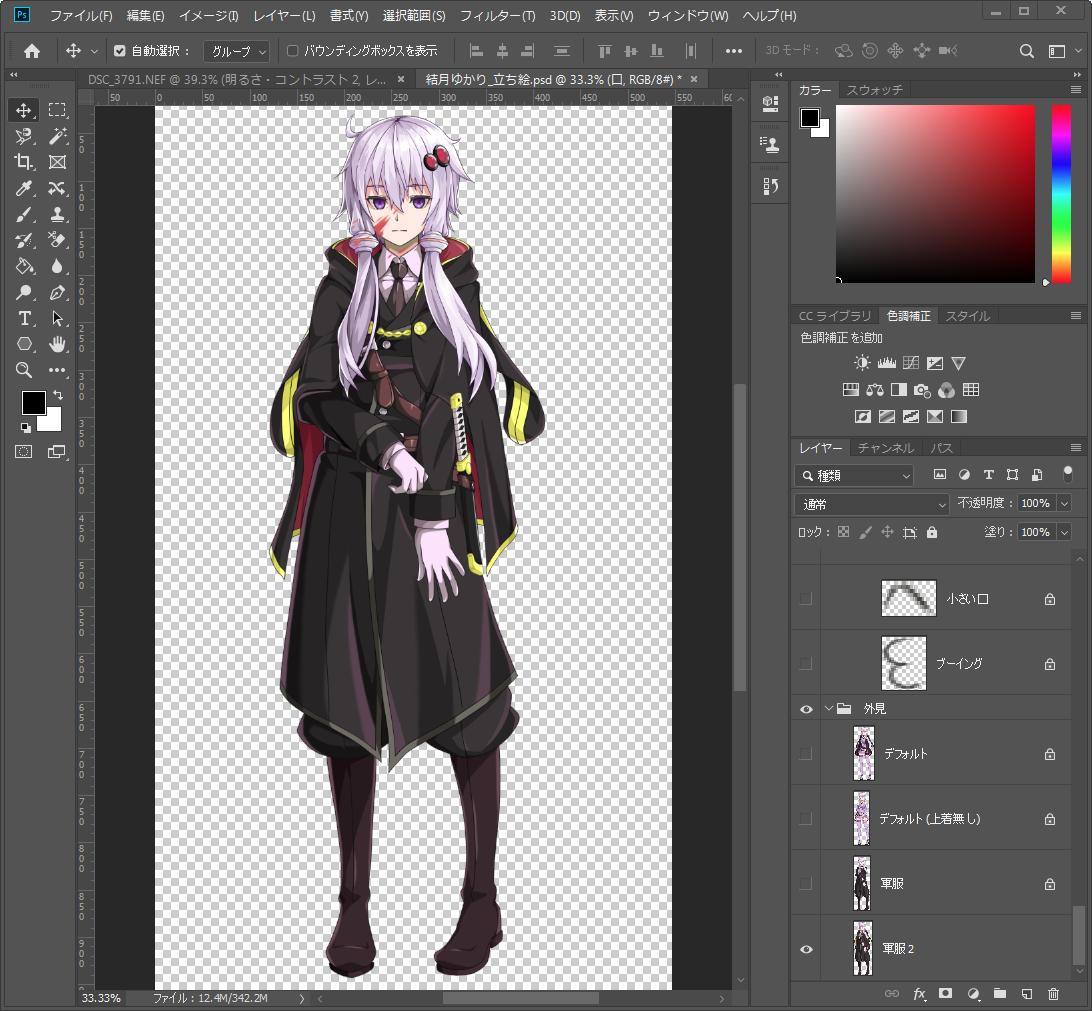Create a new layer group

pos(999,994)
